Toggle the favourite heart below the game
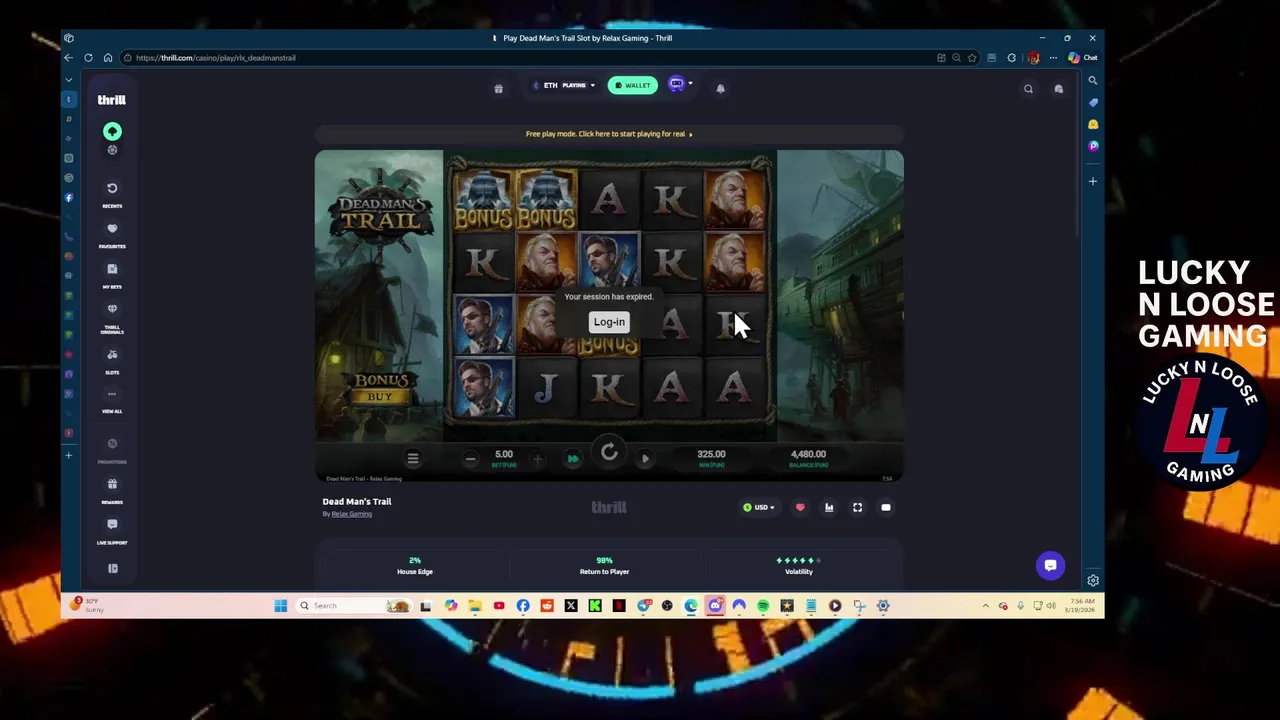The height and width of the screenshot is (720, 1280). [800, 508]
